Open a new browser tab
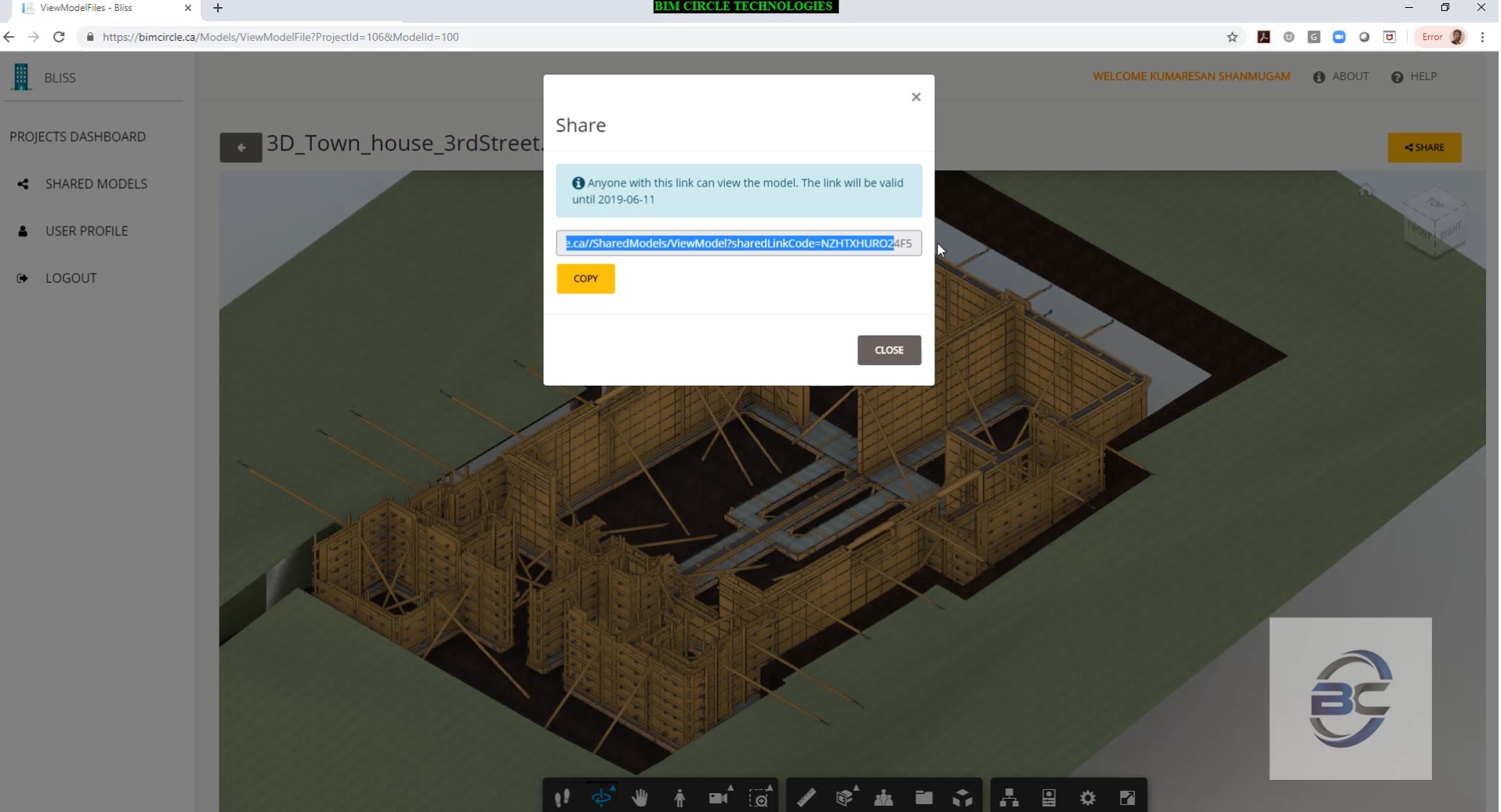The width and height of the screenshot is (1501, 812). [218, 8]
